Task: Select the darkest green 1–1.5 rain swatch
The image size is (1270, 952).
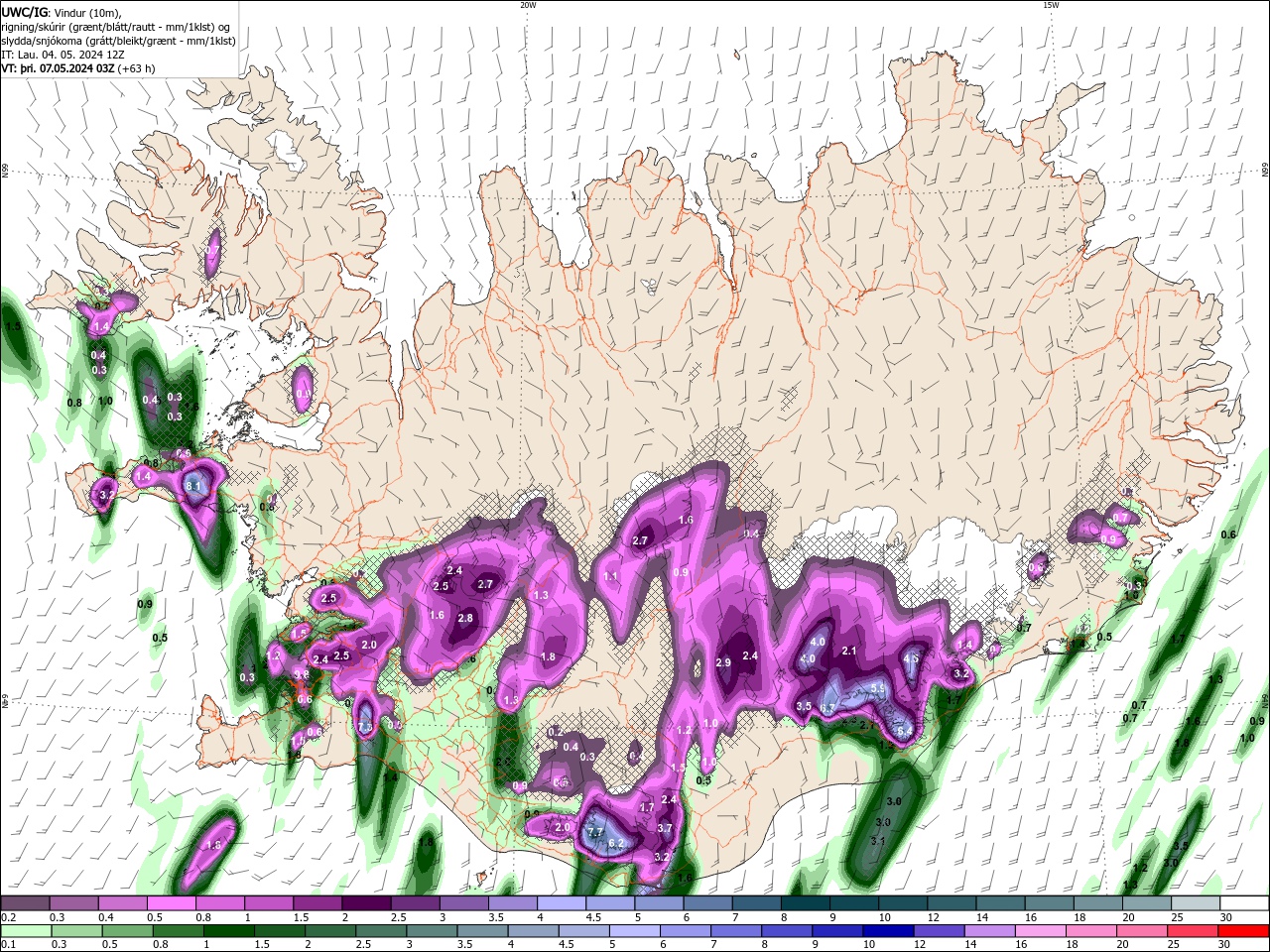Action: pyautogui.click(x=228, y=931)
